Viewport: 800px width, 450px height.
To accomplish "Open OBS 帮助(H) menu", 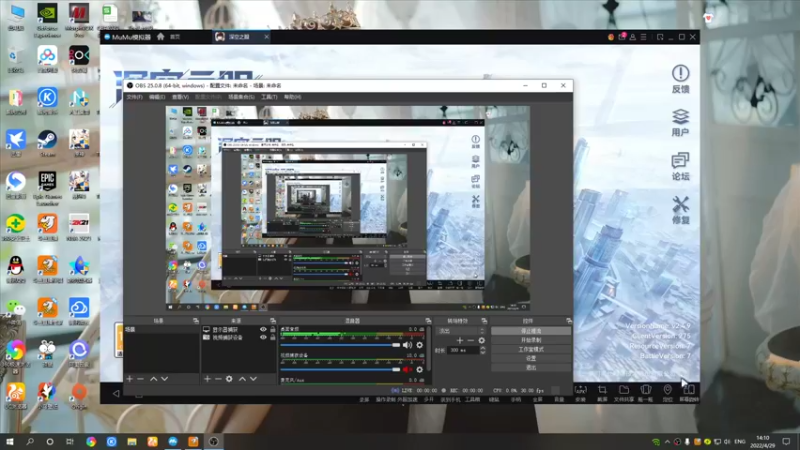I will 292,97.
